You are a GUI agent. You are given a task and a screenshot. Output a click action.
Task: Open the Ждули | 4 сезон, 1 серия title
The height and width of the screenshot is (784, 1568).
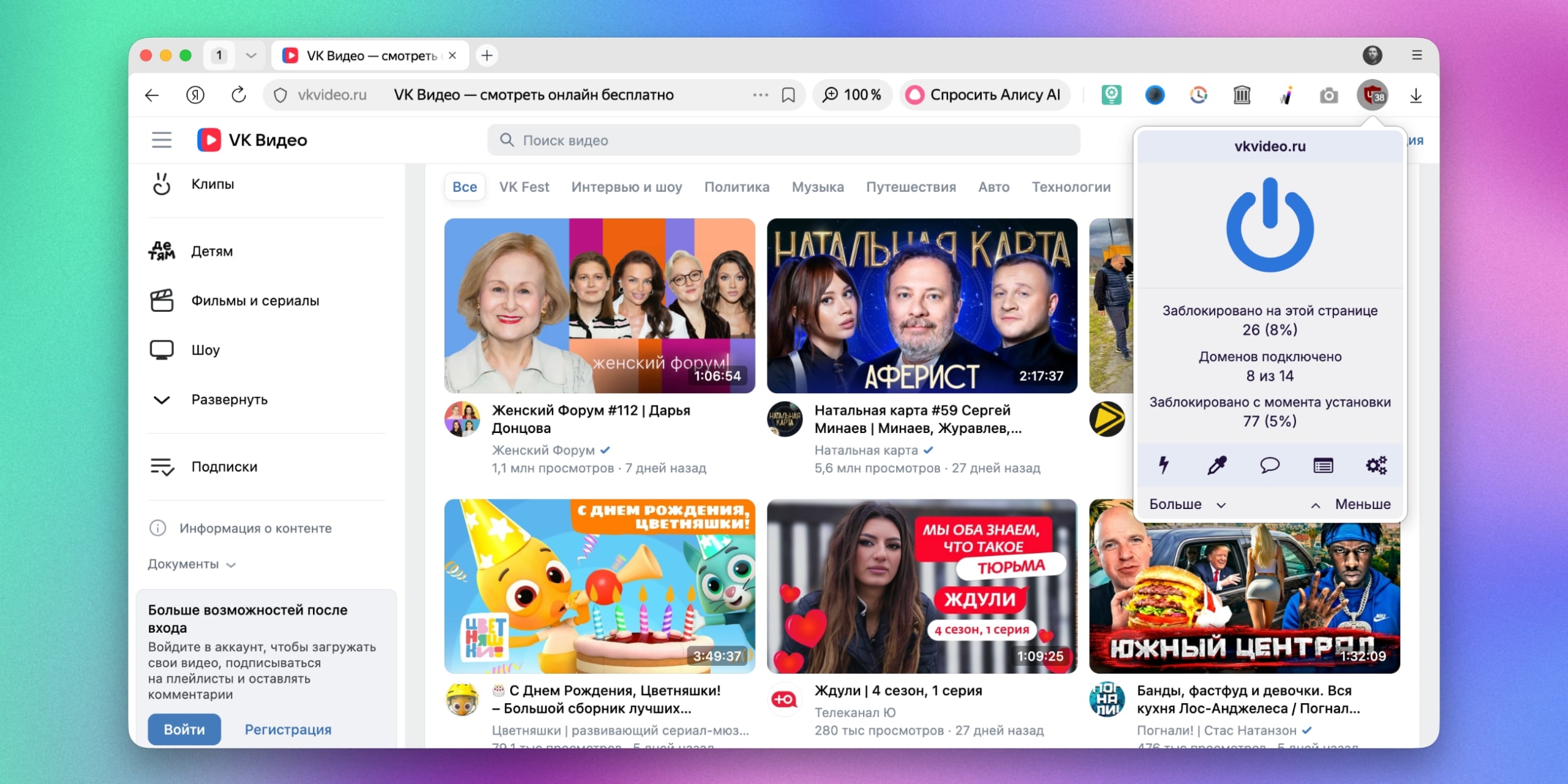tap(898, 690)
